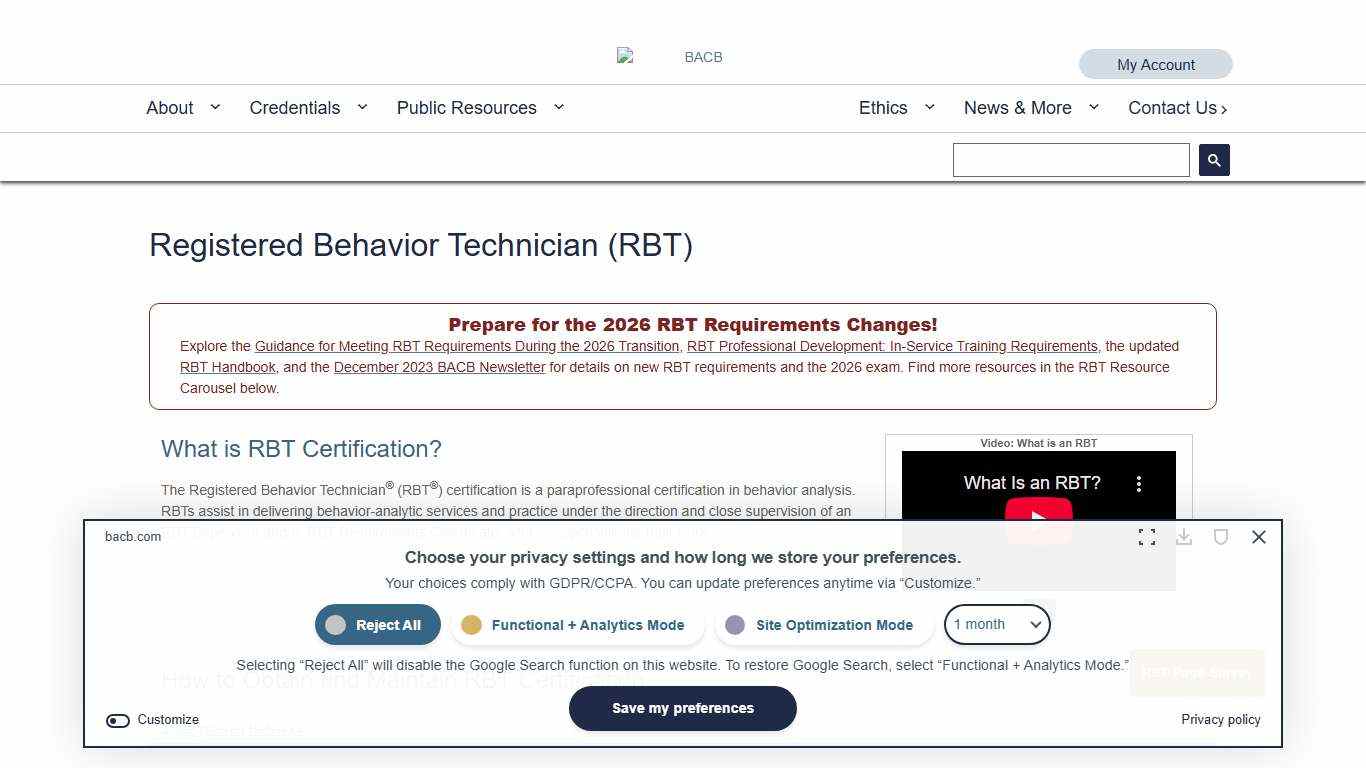Open the video's three-dot options menu
The image size is (1366, 768).
pos(1139,483)
